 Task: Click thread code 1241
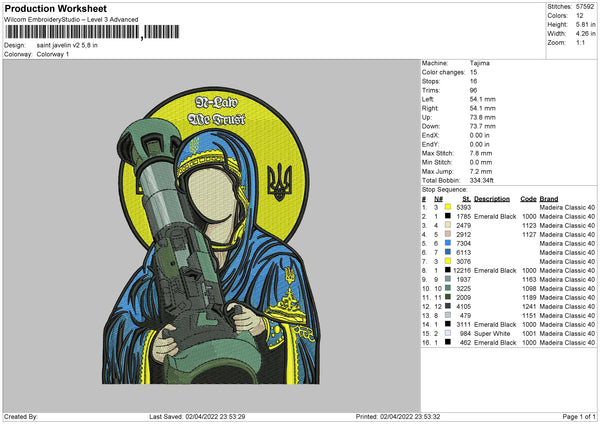pos(529,307)
